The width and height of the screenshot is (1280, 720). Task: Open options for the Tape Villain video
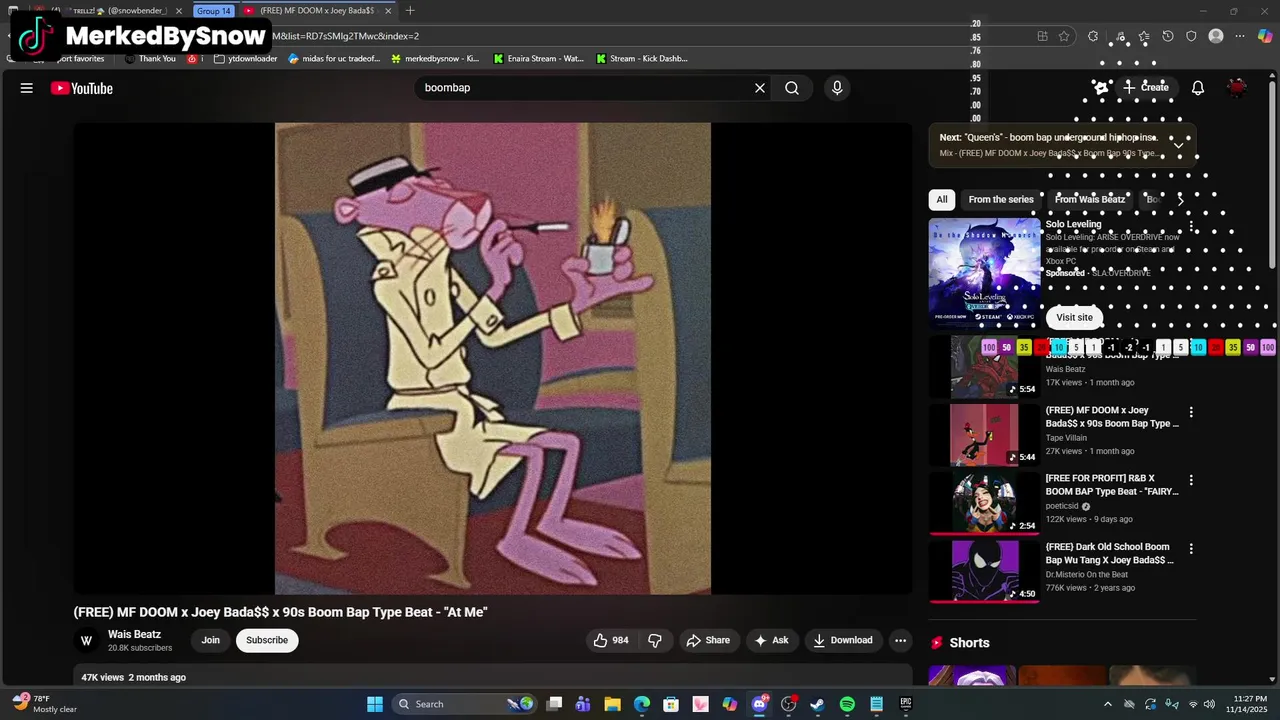pyautogui.click(x=1191, y=412)
